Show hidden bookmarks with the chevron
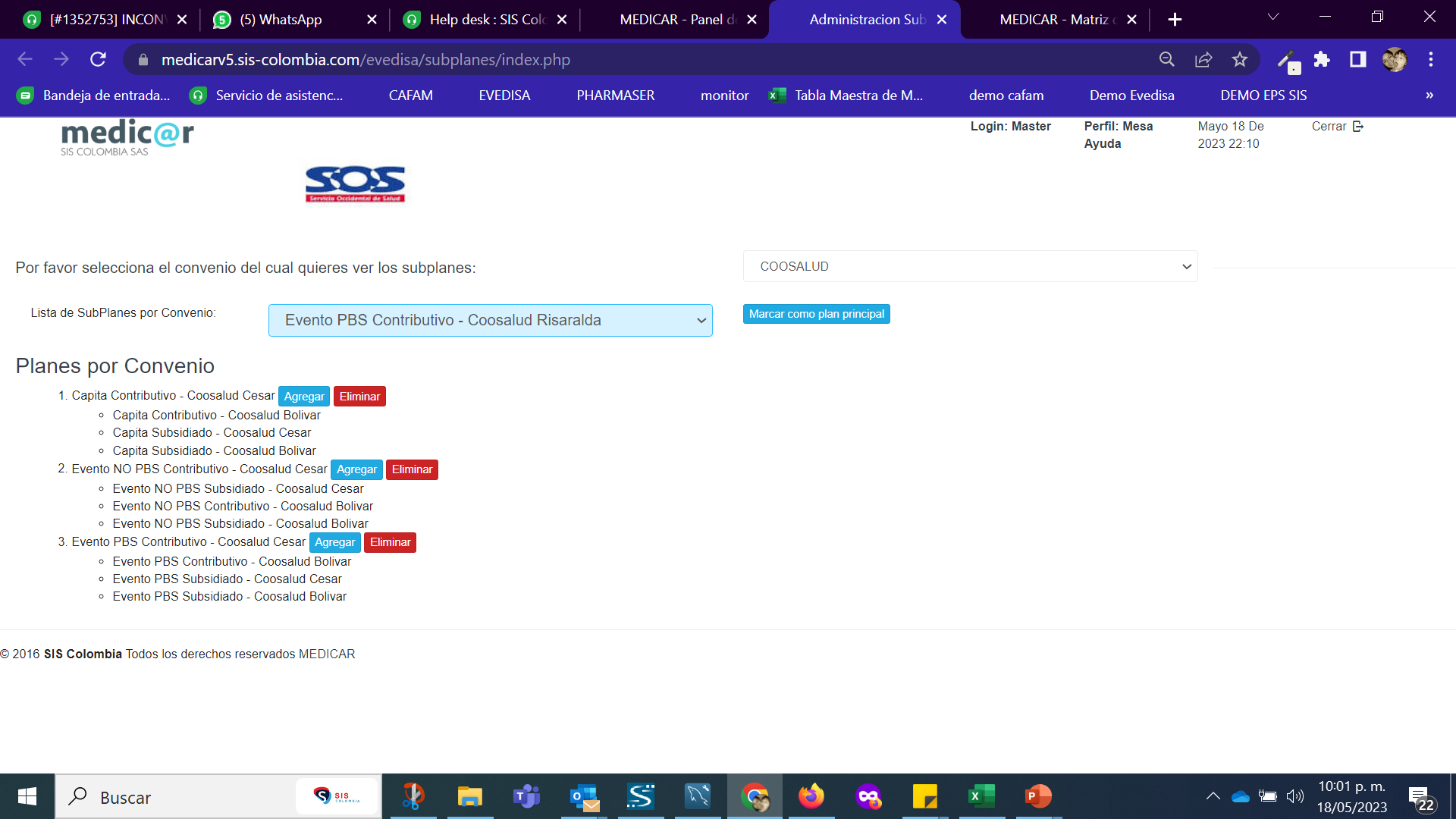The height and width of the screenshot is (819, 1456). coord(1429,96)
